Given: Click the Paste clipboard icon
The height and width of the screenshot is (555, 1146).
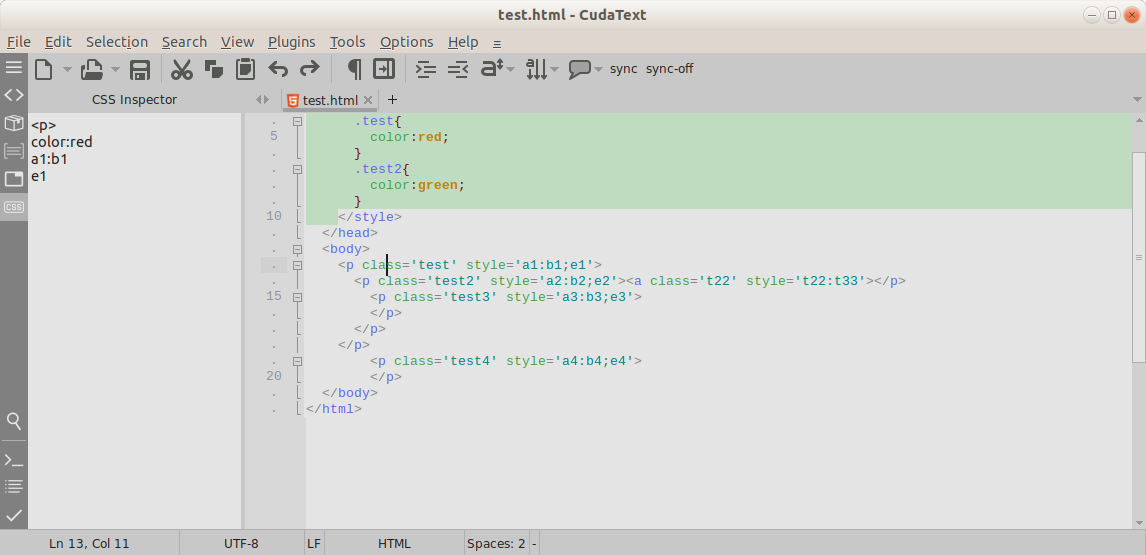Looking at the screenshot, I should coord(245,69).
